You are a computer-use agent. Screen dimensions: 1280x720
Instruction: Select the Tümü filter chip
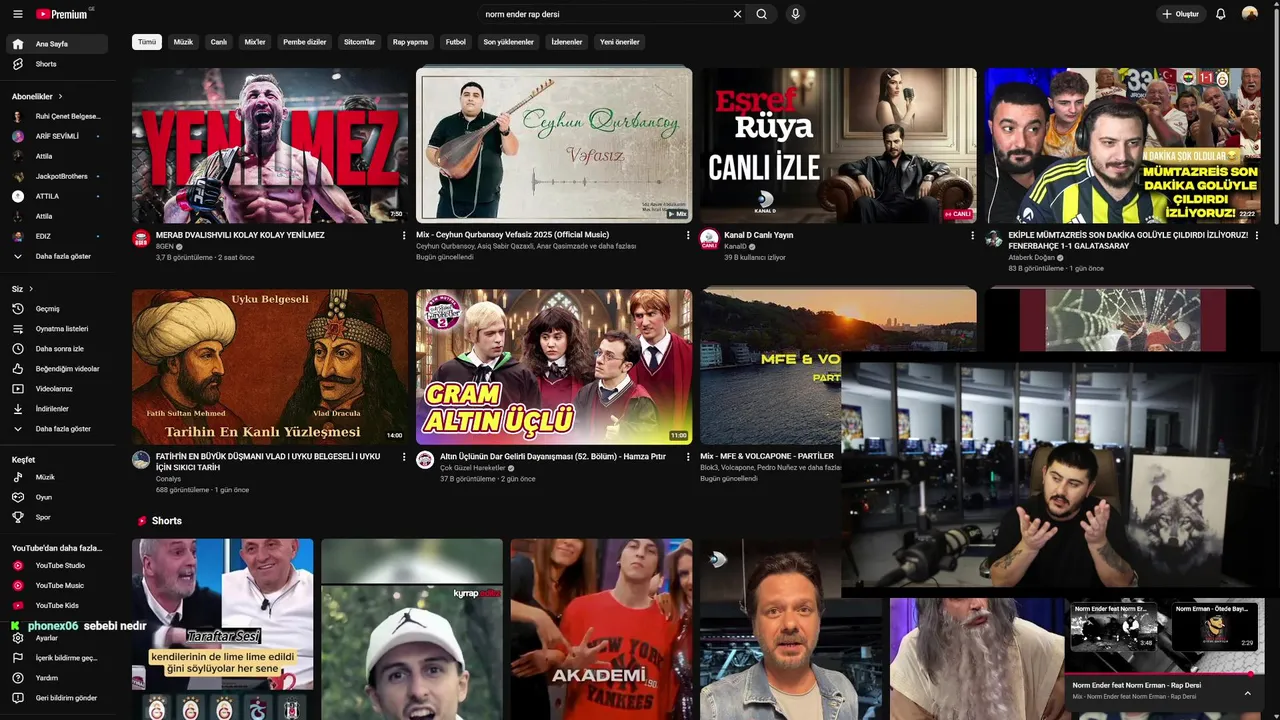click(147, 42)
